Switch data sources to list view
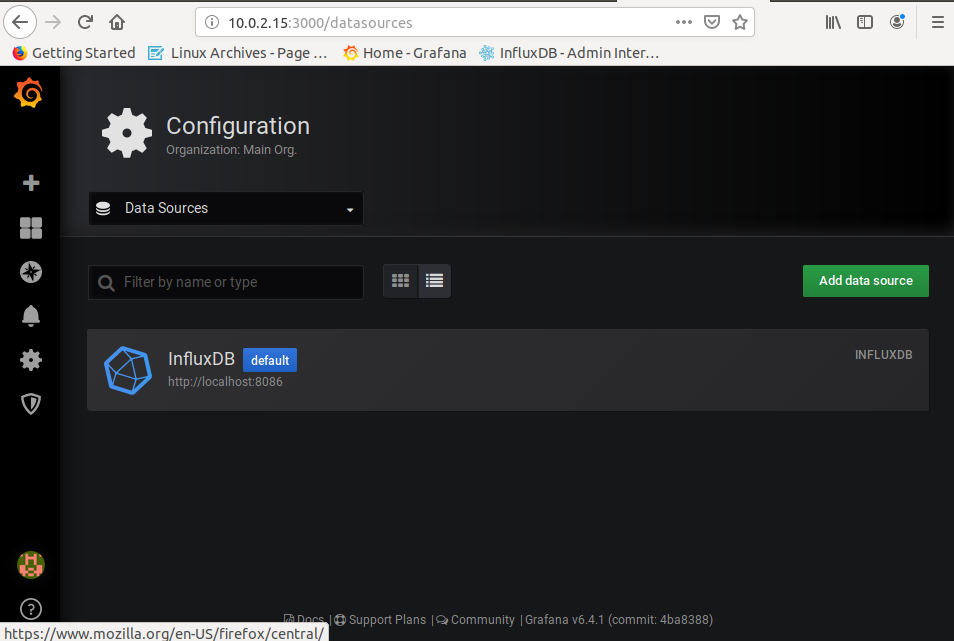 (434, 281)
